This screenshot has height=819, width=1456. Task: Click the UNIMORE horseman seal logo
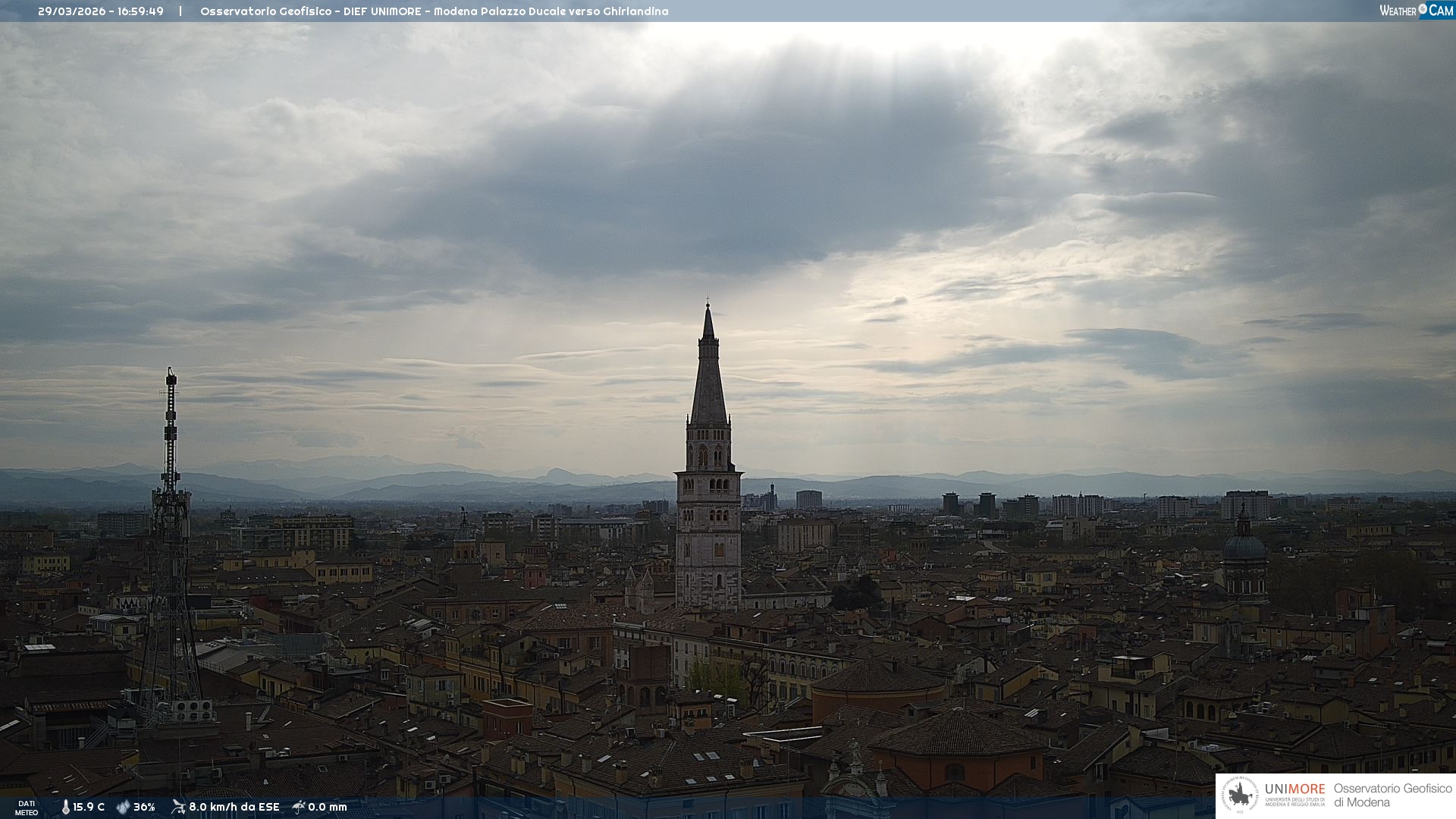pos(1240,795)
